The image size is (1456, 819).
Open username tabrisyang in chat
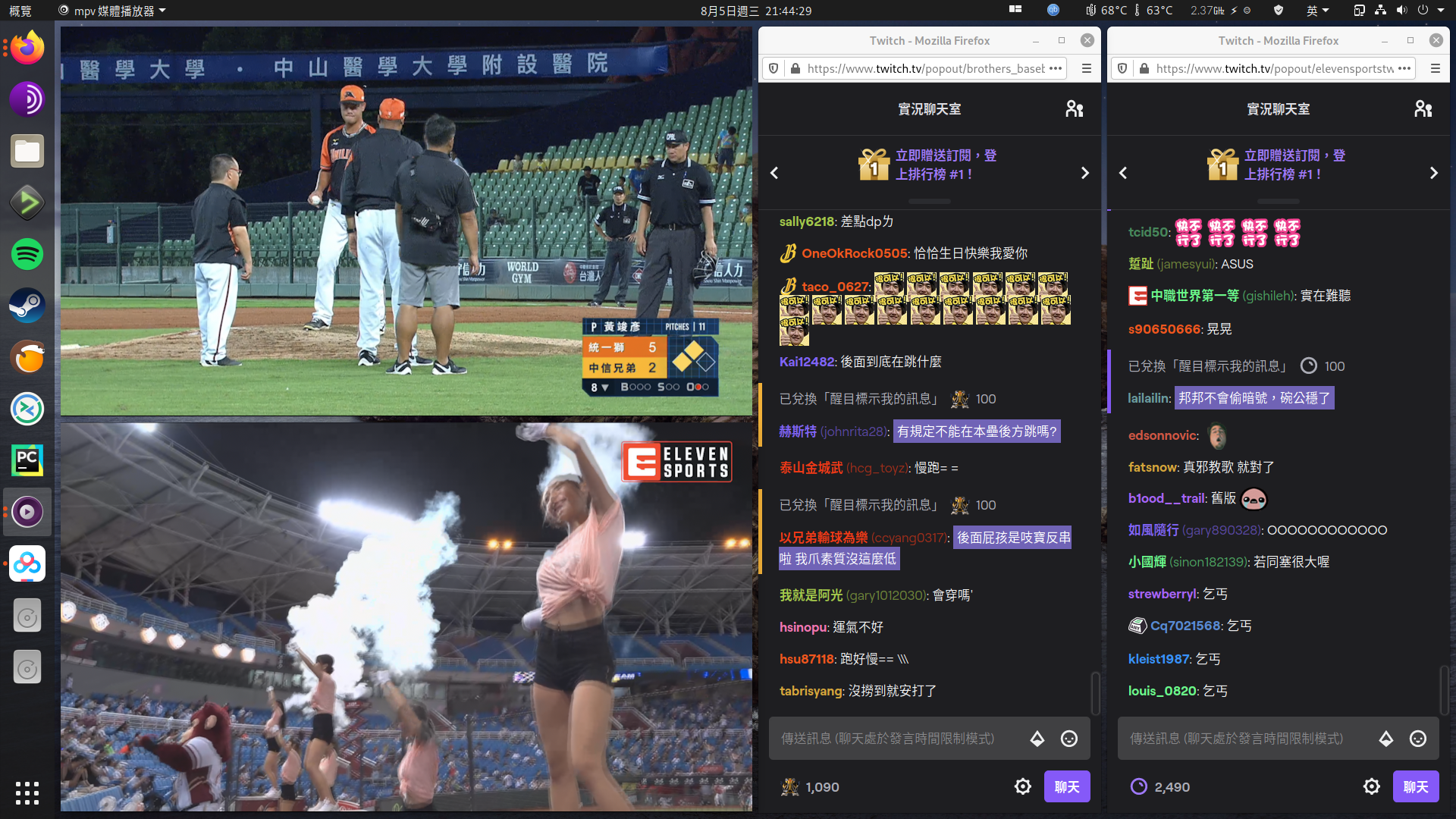(811, 691)
